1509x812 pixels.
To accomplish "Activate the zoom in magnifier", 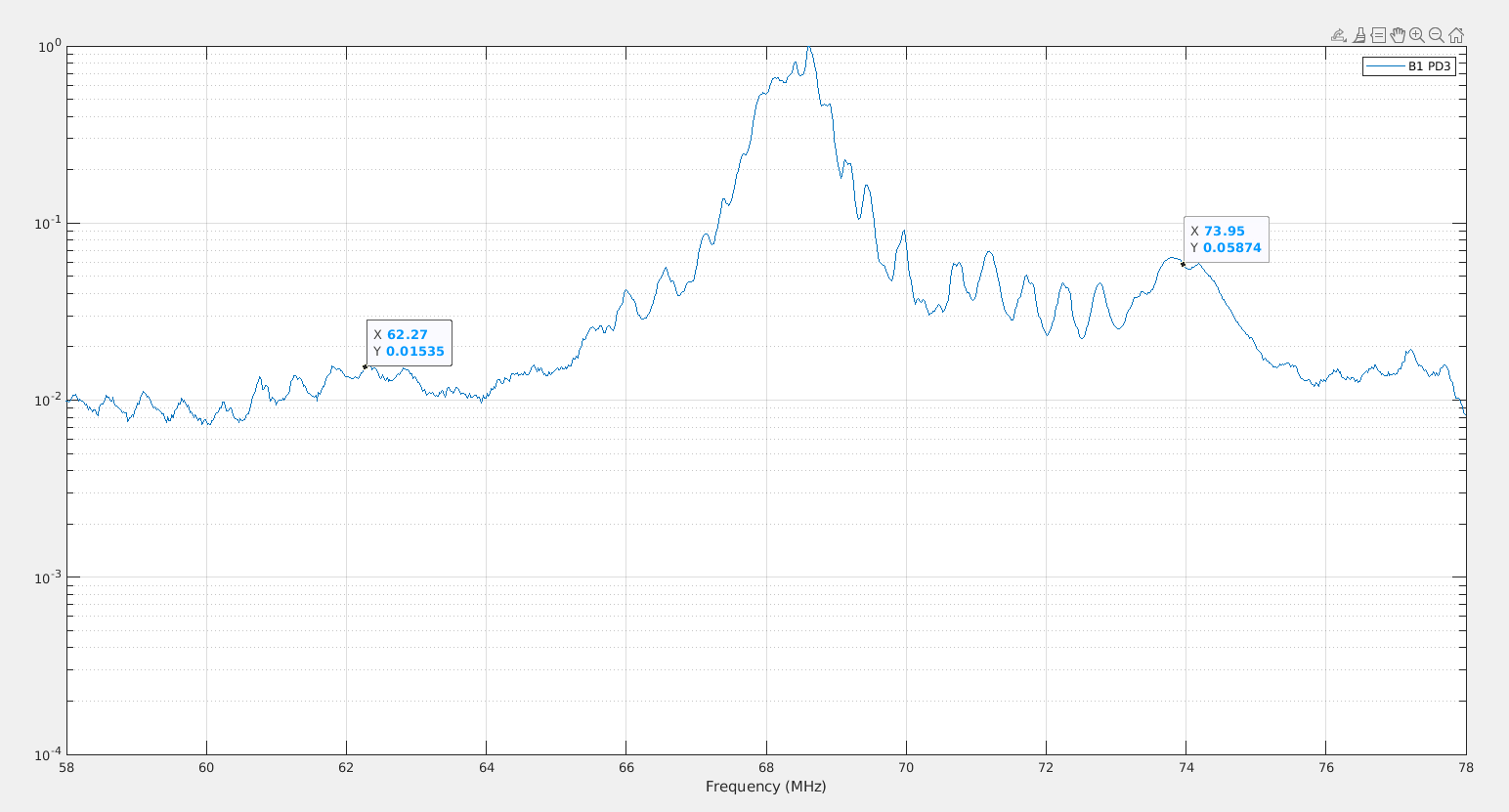I will point(1417,35).
